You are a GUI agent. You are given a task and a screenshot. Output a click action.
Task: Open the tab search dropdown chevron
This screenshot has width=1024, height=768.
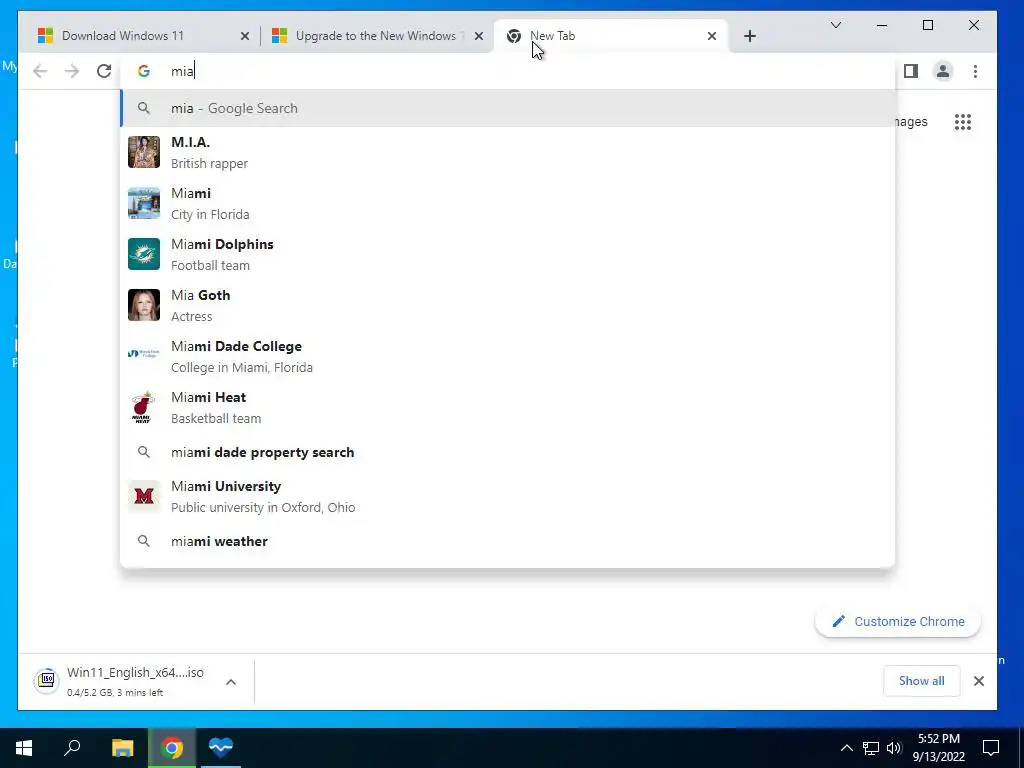coord(835,25)
